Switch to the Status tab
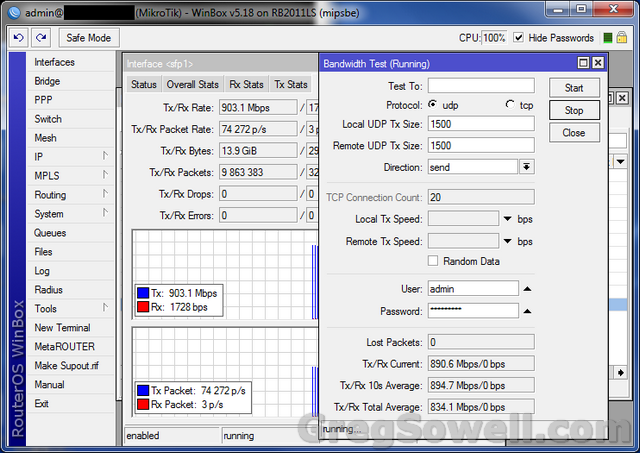Image resolution: width=640 pixels, height=453 pixels. pyautogui.click(x=144, y=84)
